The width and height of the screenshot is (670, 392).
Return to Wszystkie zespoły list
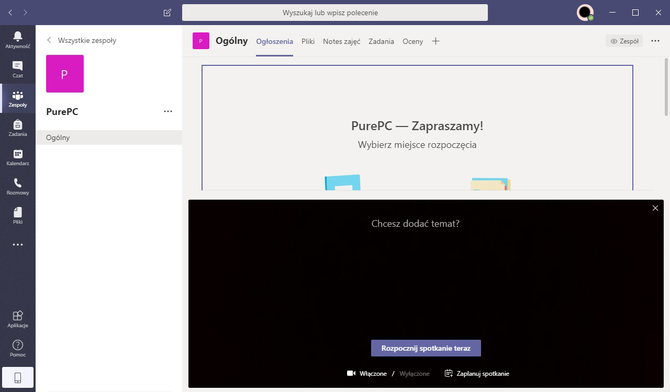click(x=81, y=40)
